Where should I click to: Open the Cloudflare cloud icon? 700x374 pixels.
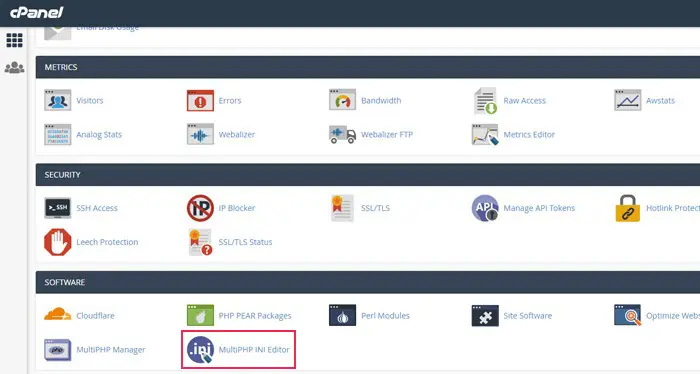(x=58, y=314)
